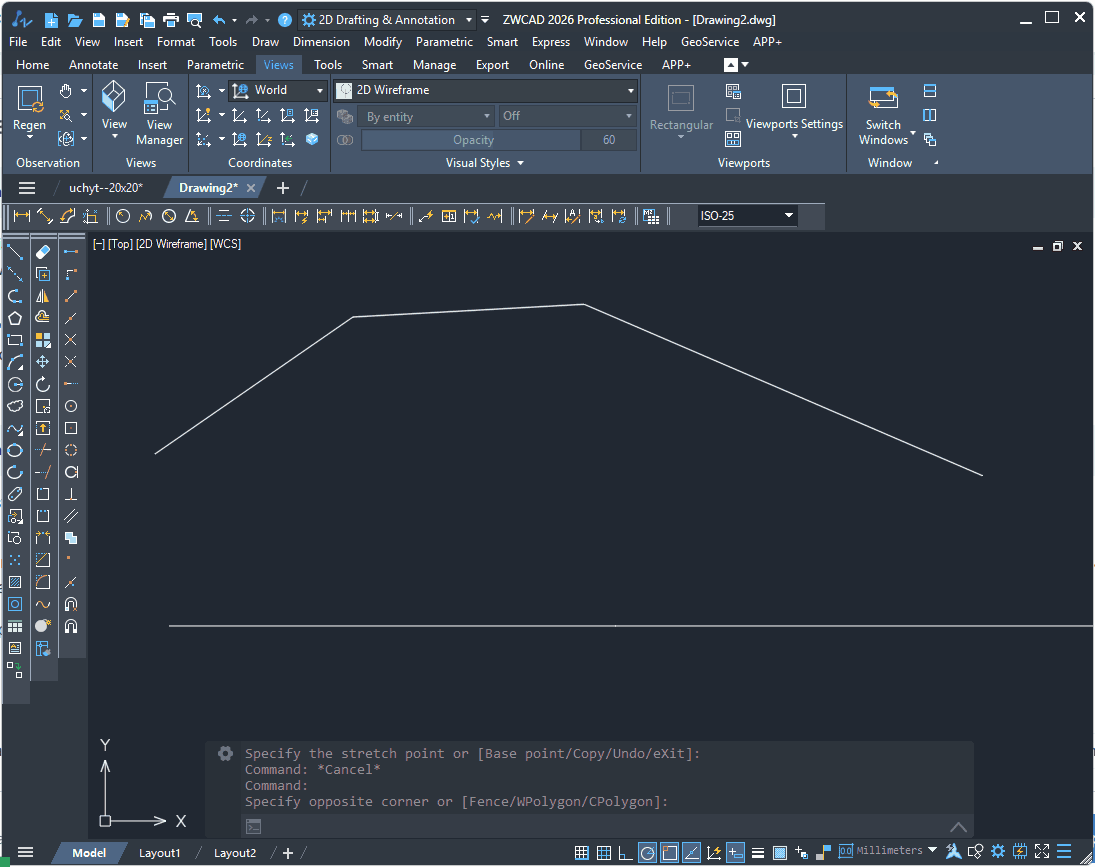1095x867 pixels.
Task: Add a new drawing tab with plus
Action: (283, 188)
